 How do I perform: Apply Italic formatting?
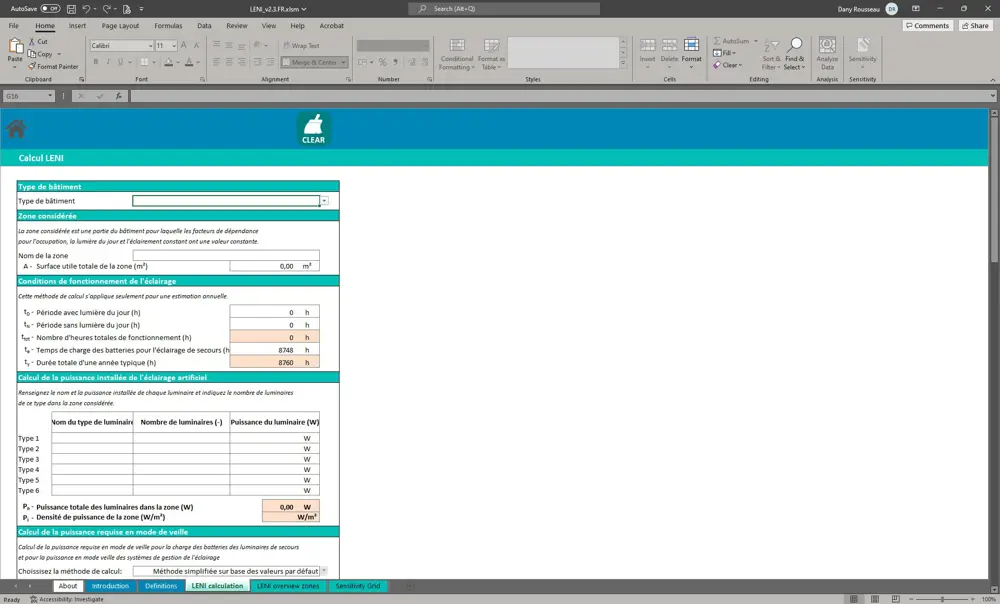(108, 62)
